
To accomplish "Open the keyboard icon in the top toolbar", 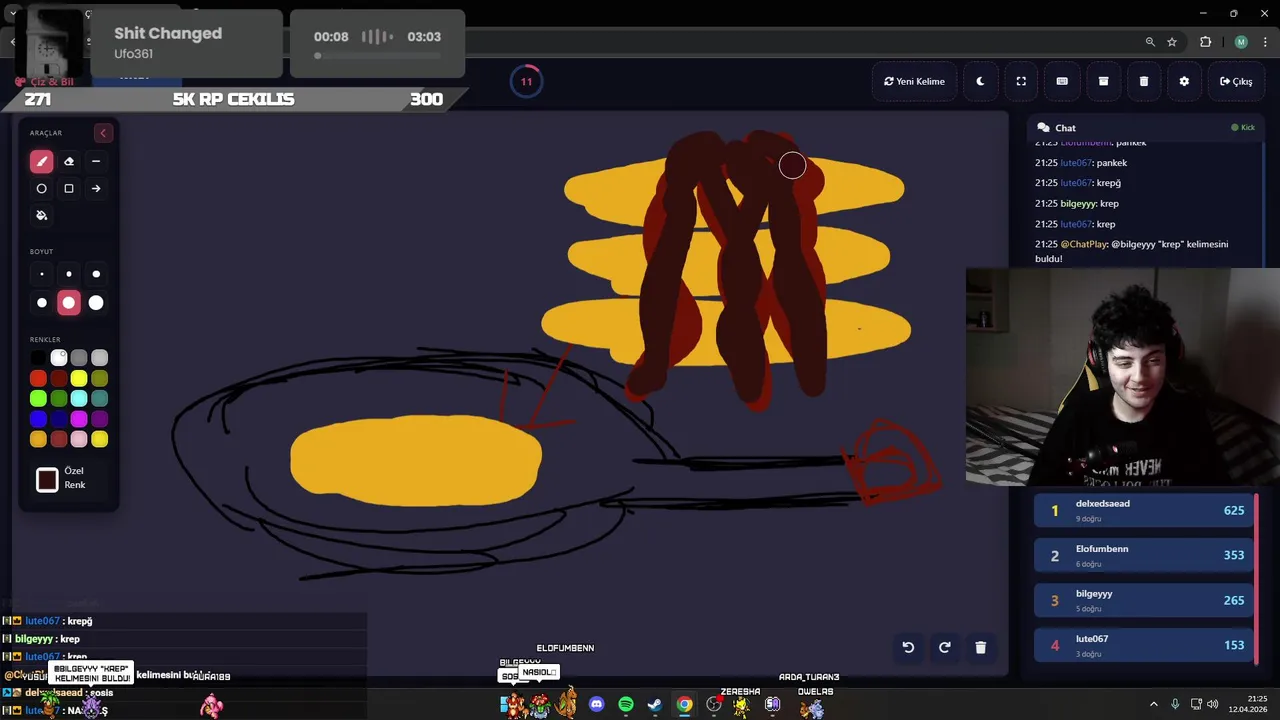I will point(1062,81).
